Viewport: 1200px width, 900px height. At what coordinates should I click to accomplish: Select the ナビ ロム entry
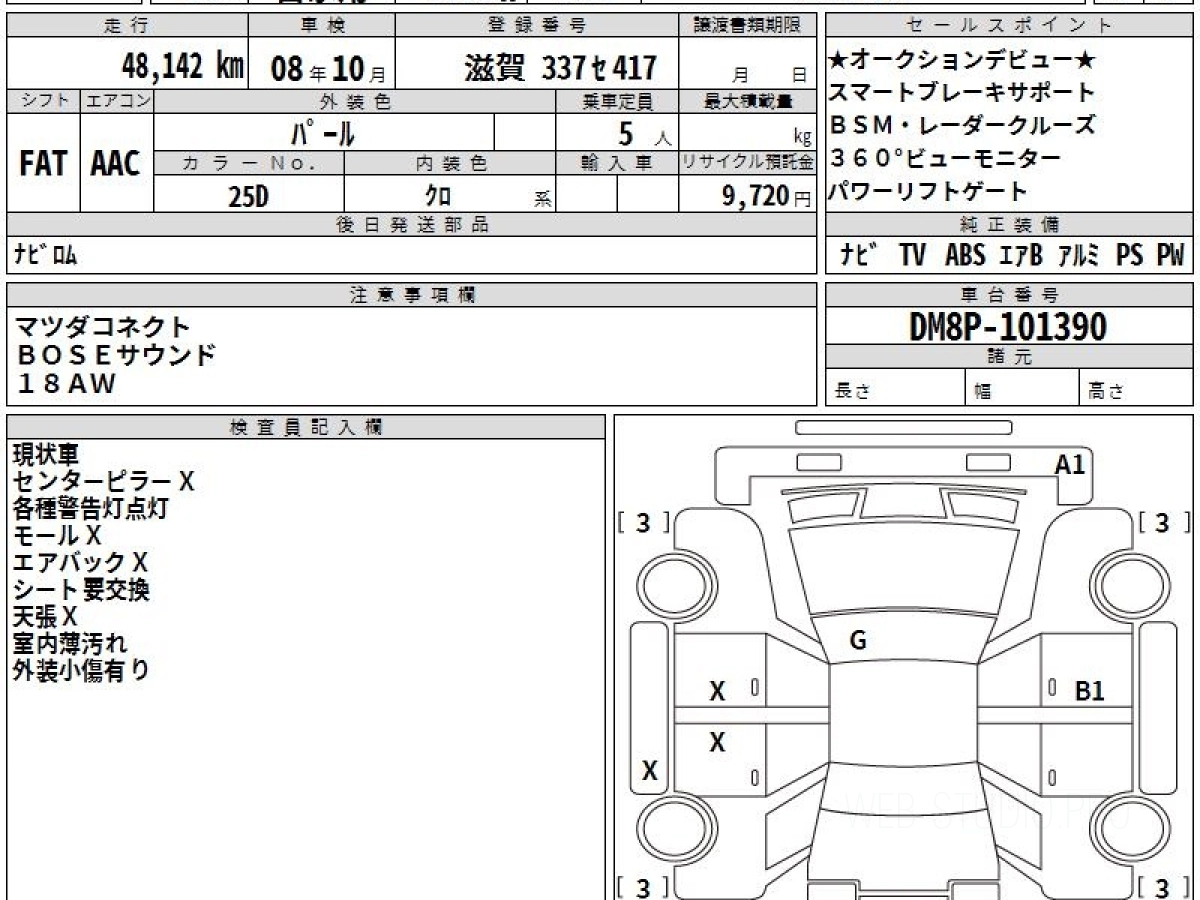point(45,255)
